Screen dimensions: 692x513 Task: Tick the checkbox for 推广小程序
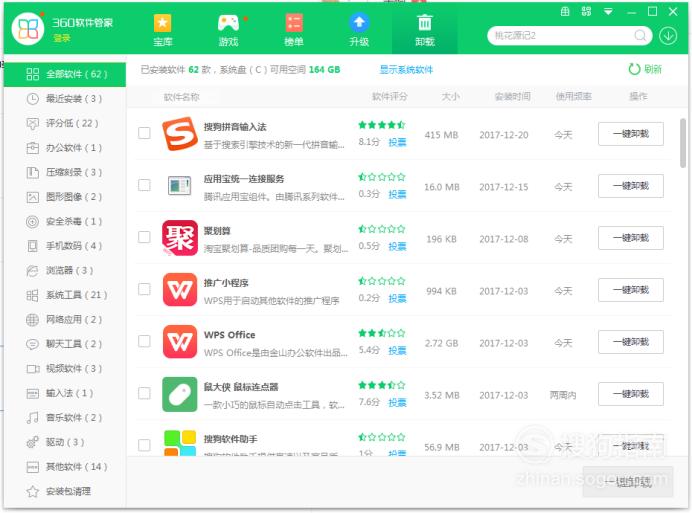144,289
